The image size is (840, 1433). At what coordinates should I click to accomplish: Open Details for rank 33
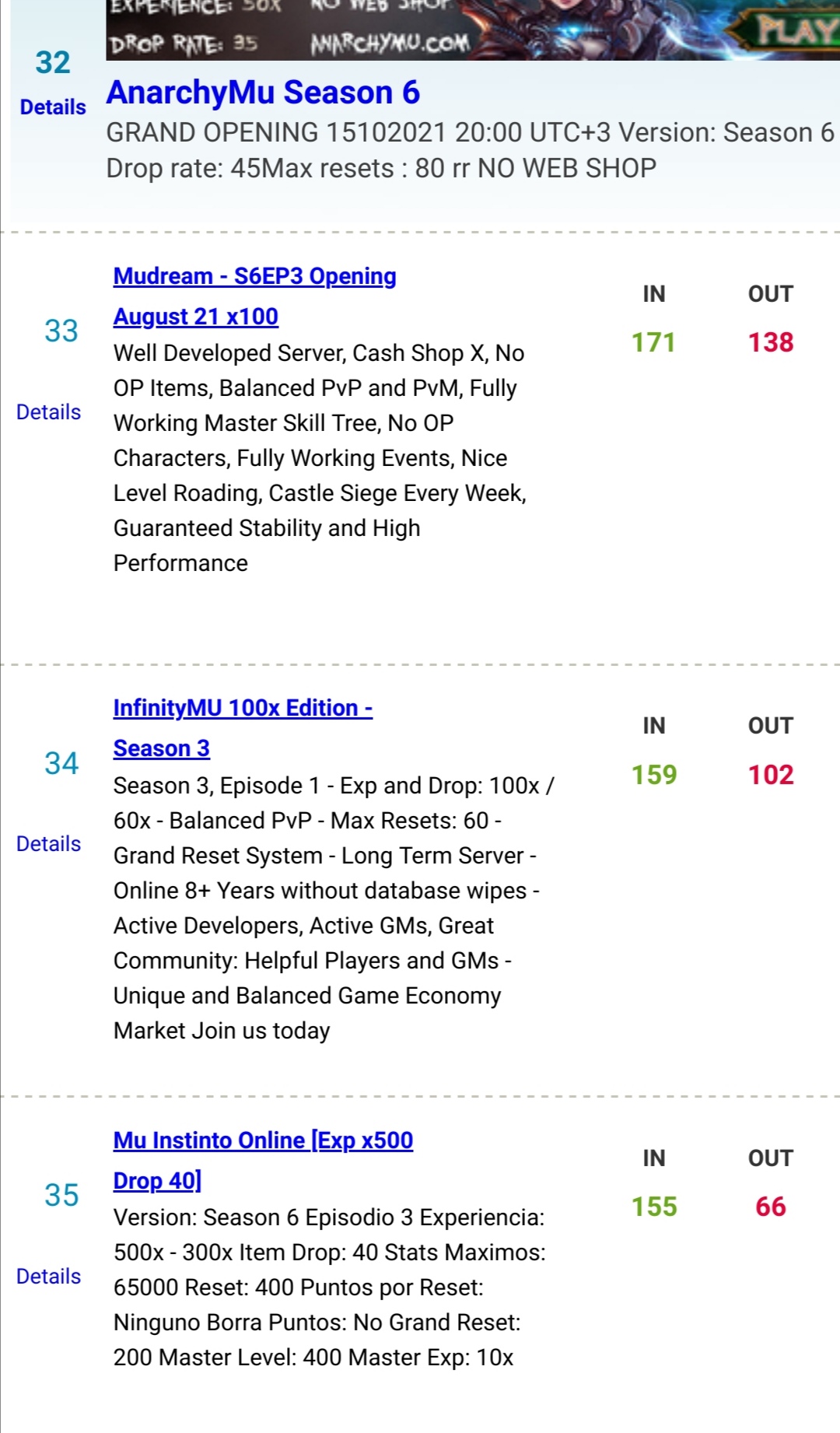(x=48, y=412)
